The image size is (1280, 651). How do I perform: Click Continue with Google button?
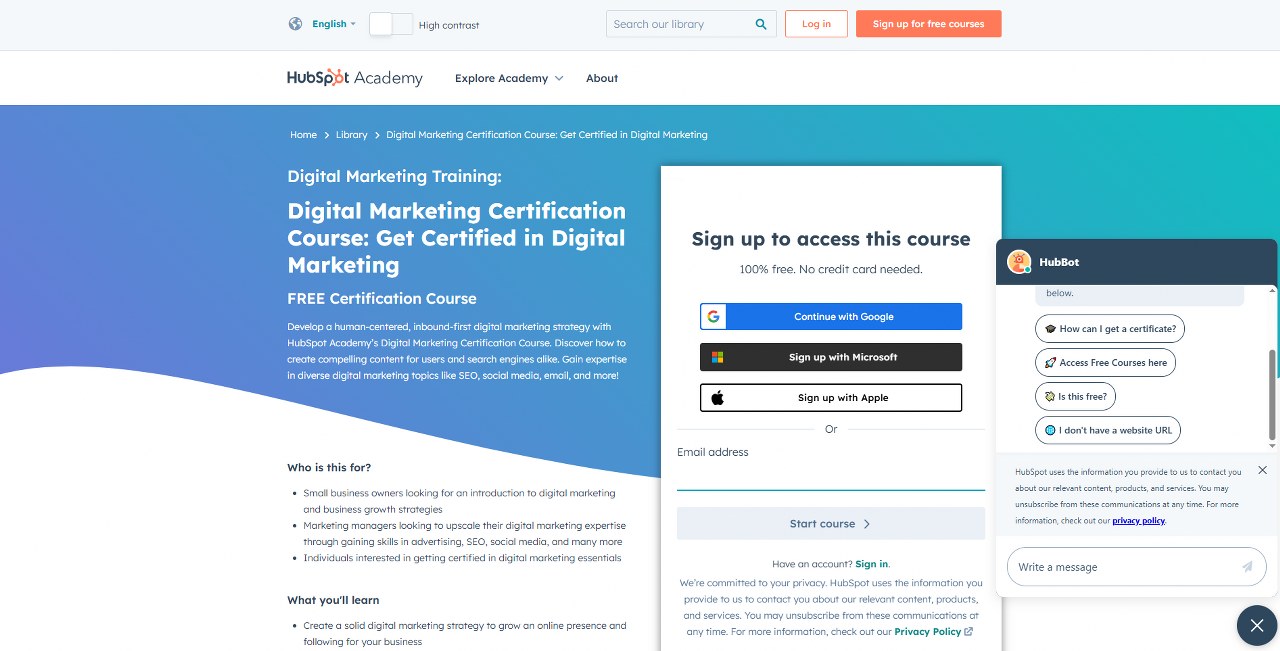pyautogui.click(x=831, y=317)
